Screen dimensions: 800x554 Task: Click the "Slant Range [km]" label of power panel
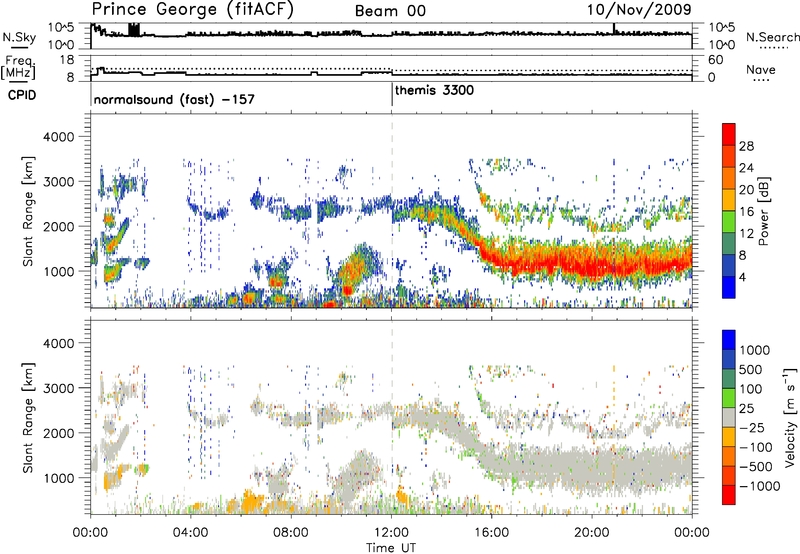[x=28, y=211]
